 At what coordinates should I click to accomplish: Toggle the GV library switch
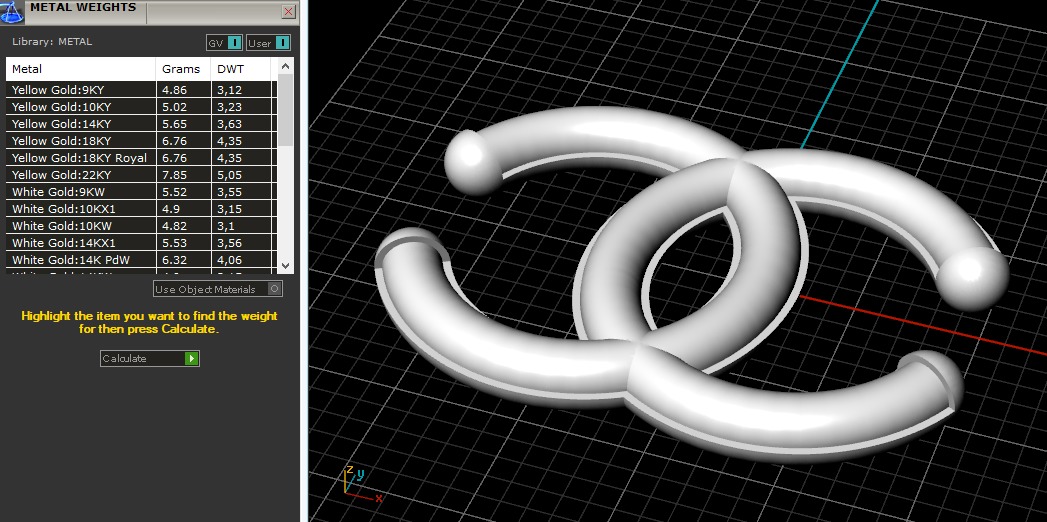(224, 43)
